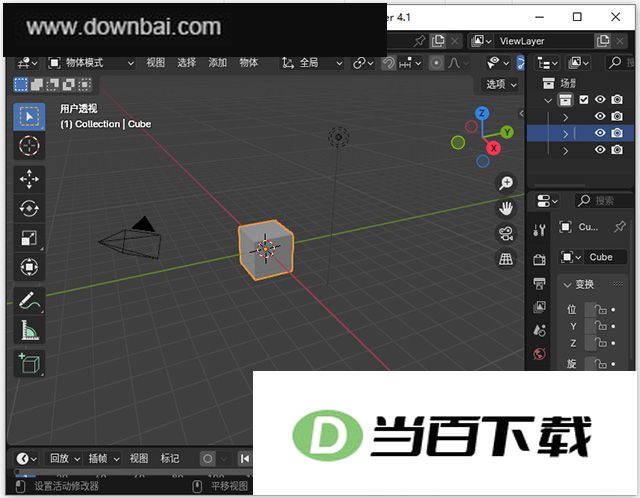The height and width of the screenshot is (498, 640).
Task: Open the 添加 add menu
Action: click(x=218, y=63)
